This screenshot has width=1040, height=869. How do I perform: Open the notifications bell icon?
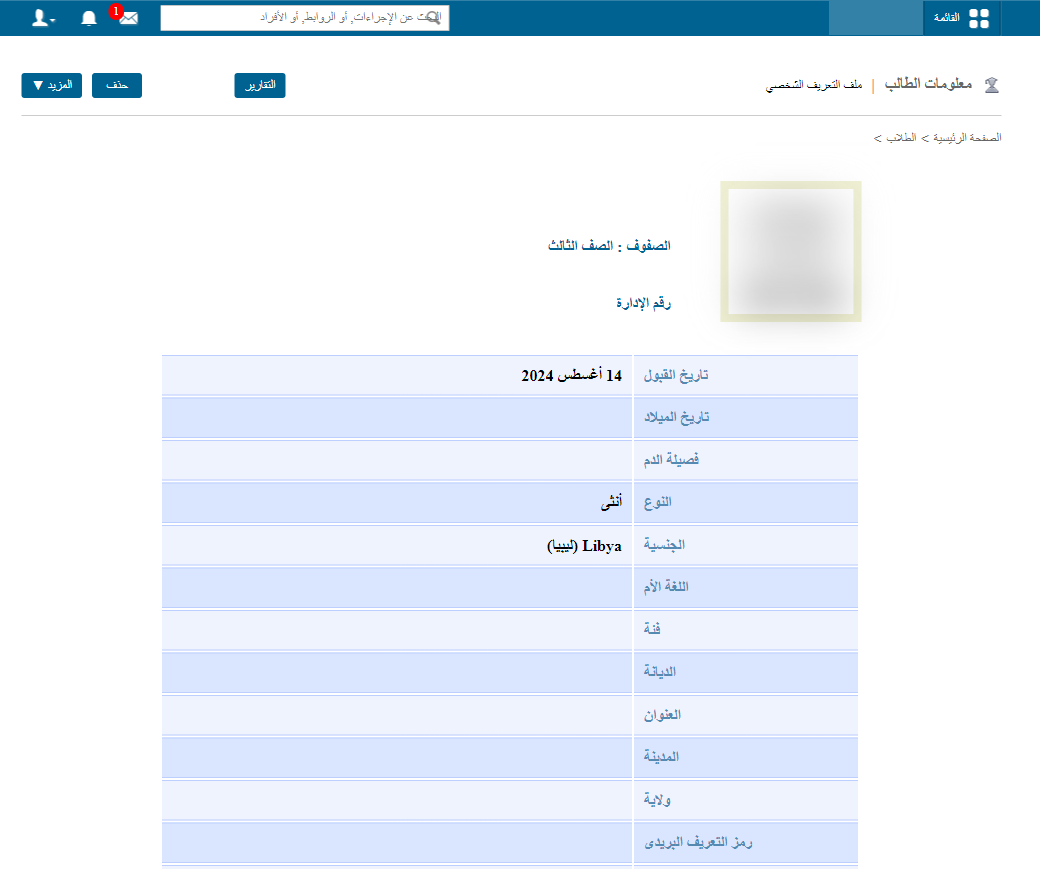pyautogui.click(x=89, y=18)
